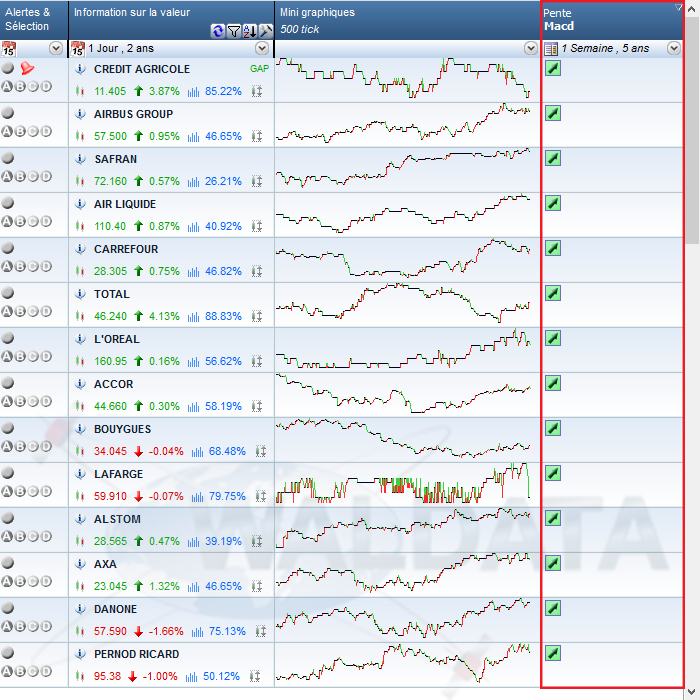
Task: Click the Macd slope arrow icon for PERNOD RICARD
Action: [553, 653]
